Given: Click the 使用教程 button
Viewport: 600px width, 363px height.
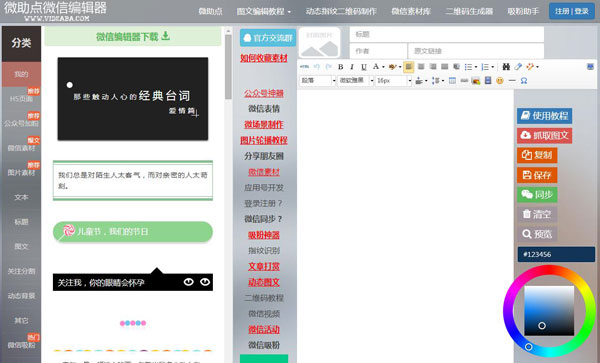Looking at the screenshot, I should click(545, 116).
